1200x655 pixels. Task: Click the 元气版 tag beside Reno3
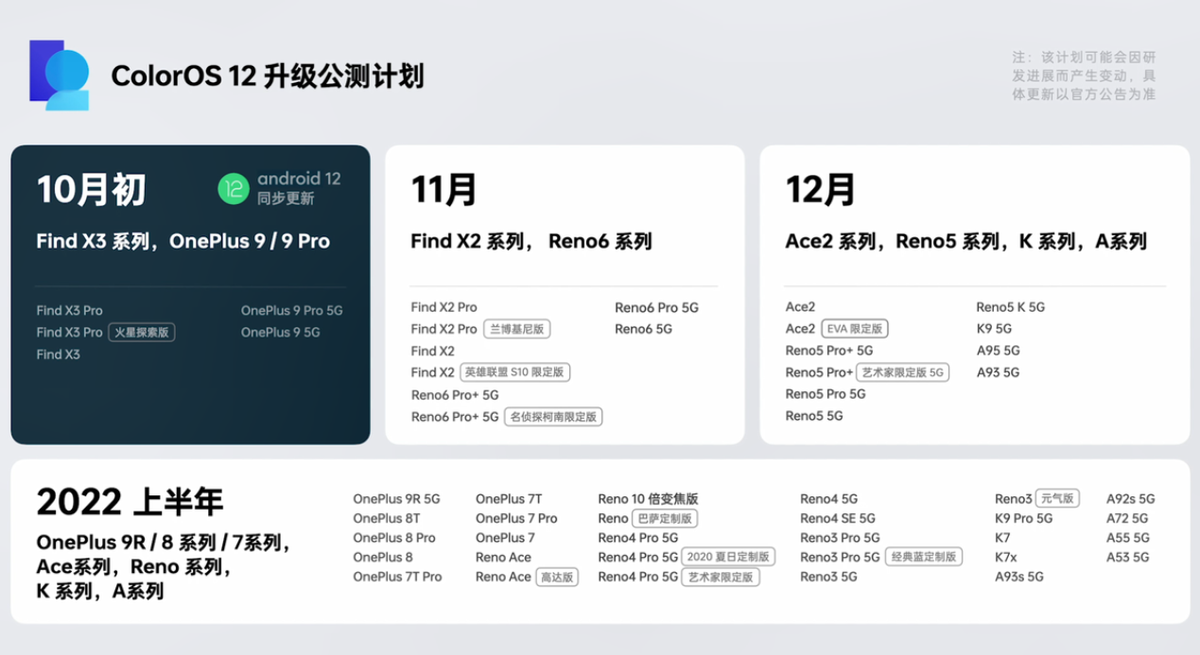pos(1058,498)
